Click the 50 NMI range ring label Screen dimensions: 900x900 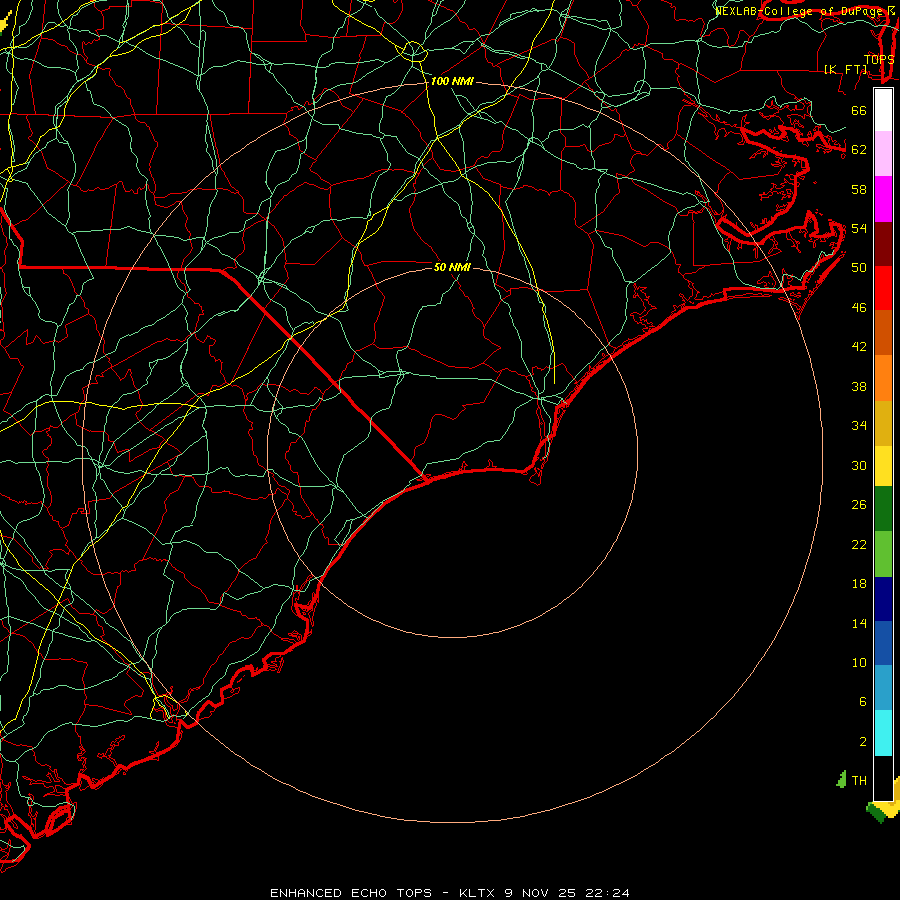(x=452, y=267)
